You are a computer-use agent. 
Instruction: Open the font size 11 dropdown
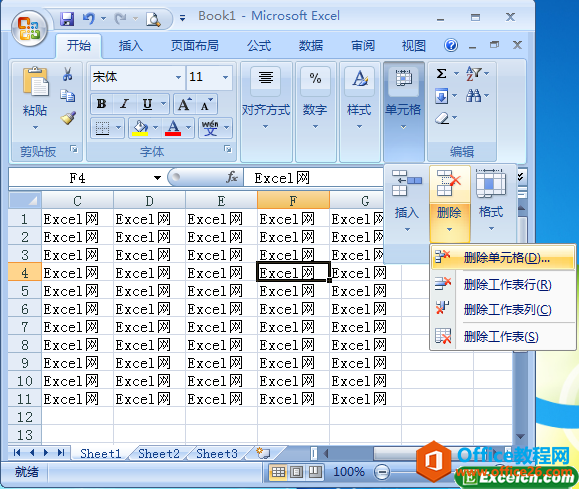point(225,78)
